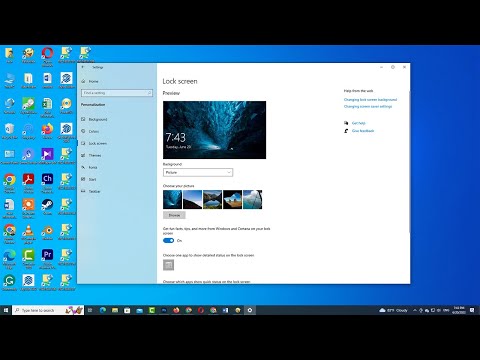The height and width of the screenshot is (360, 480).
Task: Click the taskbar clock and date
Action: click(459, 310)
